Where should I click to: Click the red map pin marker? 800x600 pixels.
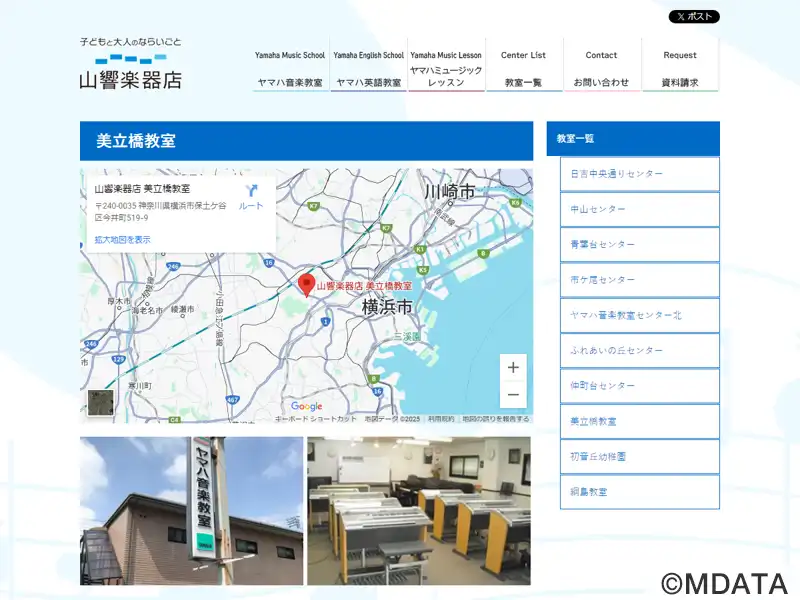[306, 285]
